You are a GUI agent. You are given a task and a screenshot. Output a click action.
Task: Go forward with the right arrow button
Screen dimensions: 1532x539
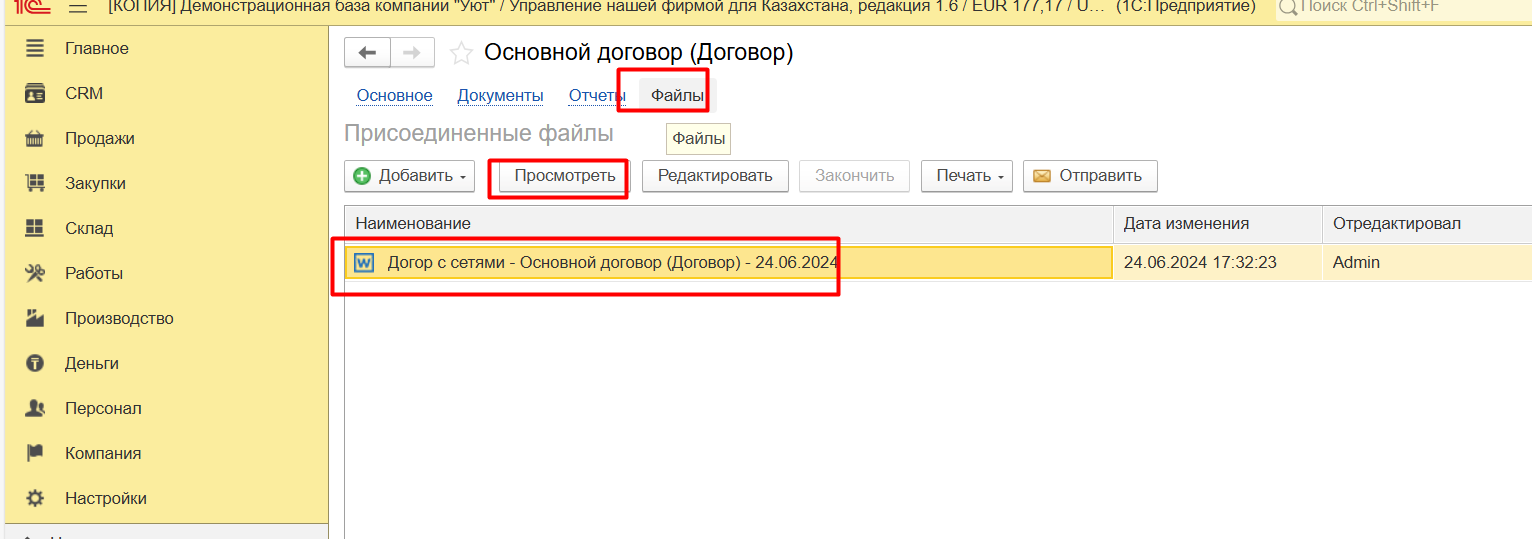tap(412, 53)
